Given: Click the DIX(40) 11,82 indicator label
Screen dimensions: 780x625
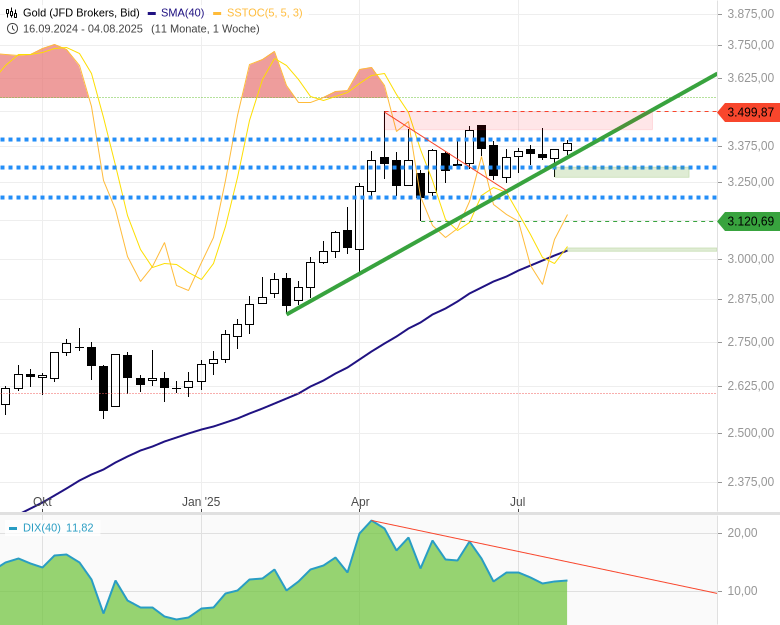Looking at the screenshot, I should click(58, 528).
